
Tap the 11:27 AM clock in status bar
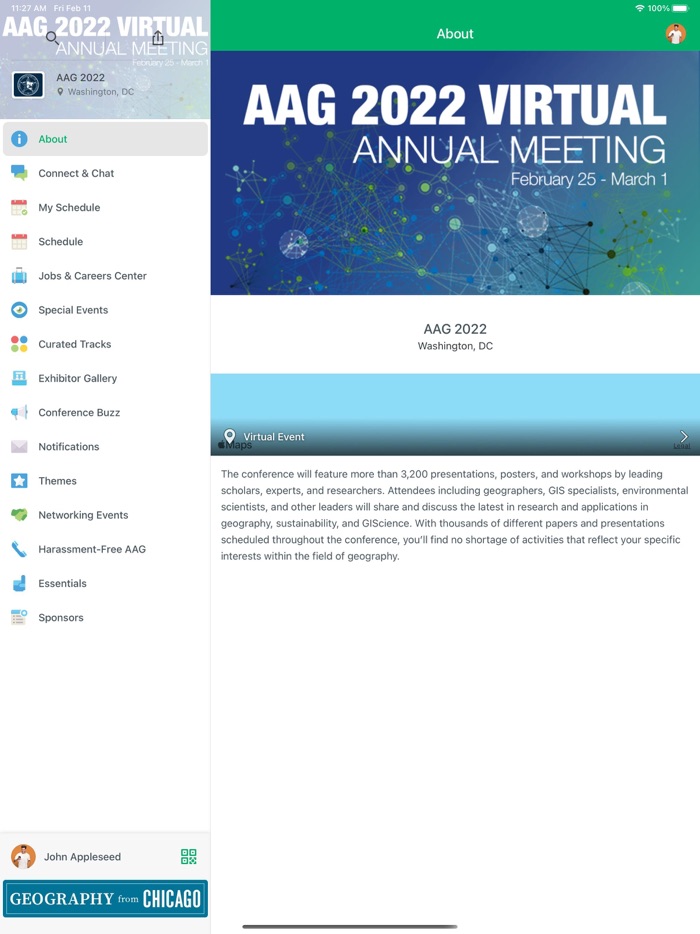tap(29, 8)
